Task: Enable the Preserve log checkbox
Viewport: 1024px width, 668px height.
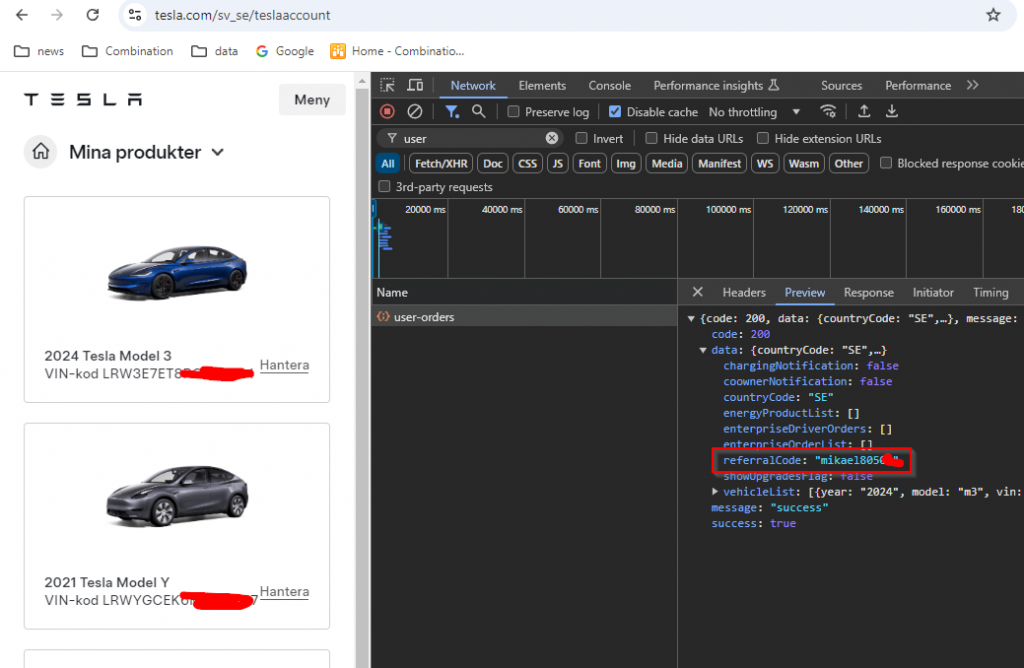Action: (x=514, y=112)
